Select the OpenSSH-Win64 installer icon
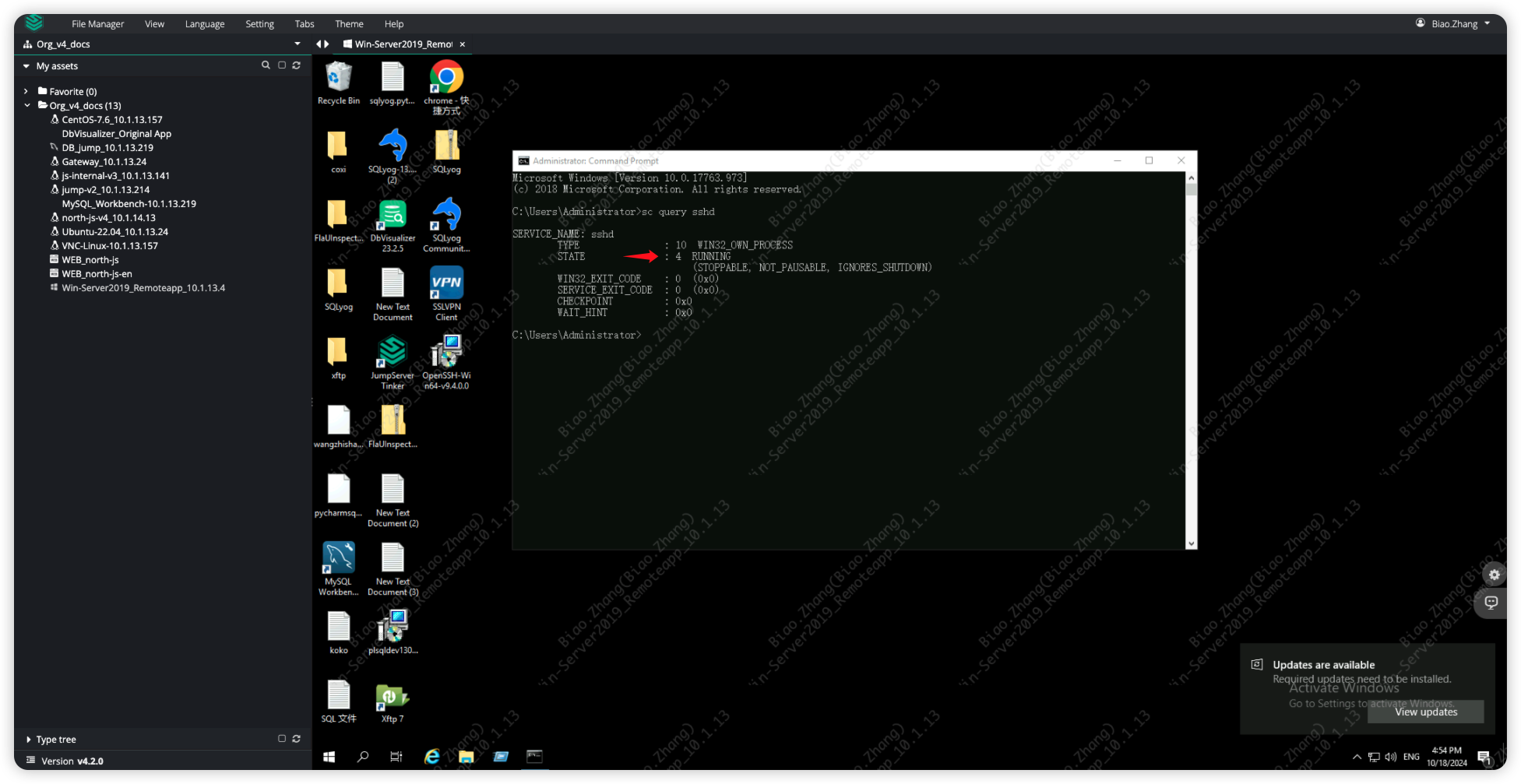The height and width of the screenshot is (784, 1521). click(446, 363)
